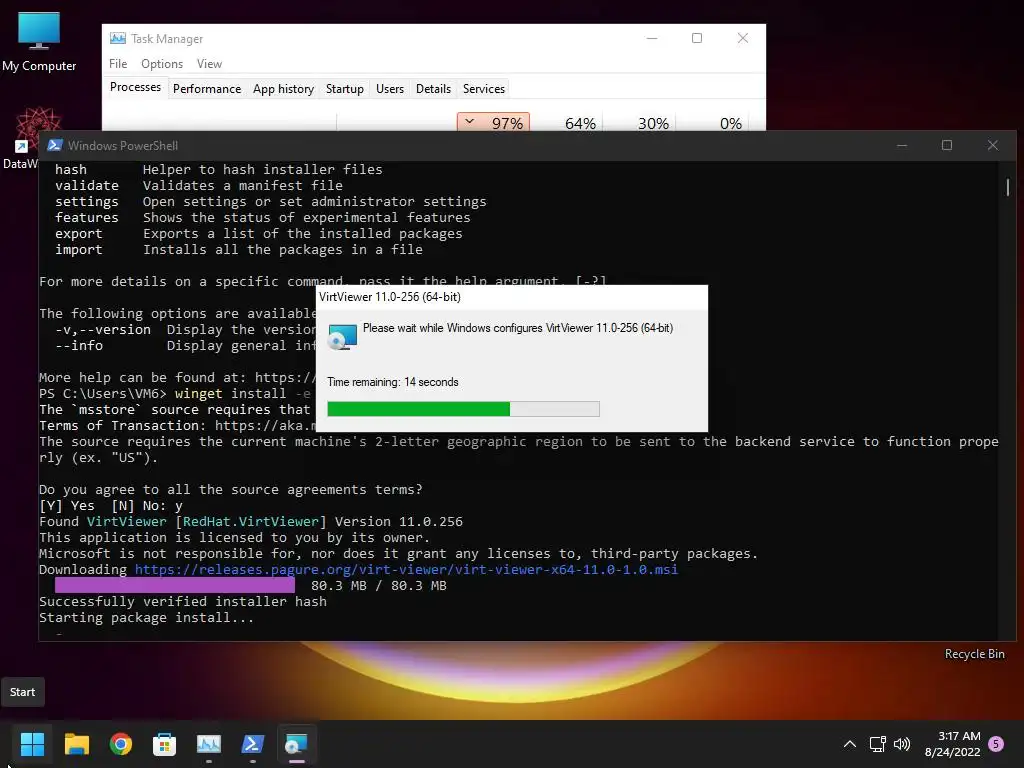Open the Options menu in Task Manager

click(x=162, y=63)
